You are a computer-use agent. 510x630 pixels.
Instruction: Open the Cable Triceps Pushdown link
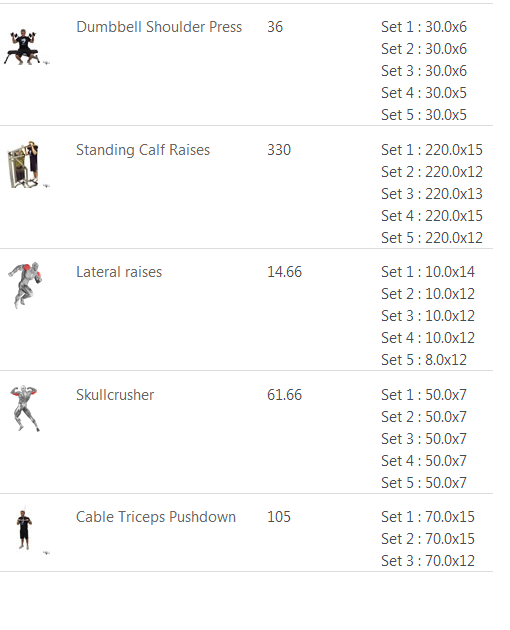[x=156, y=517]
